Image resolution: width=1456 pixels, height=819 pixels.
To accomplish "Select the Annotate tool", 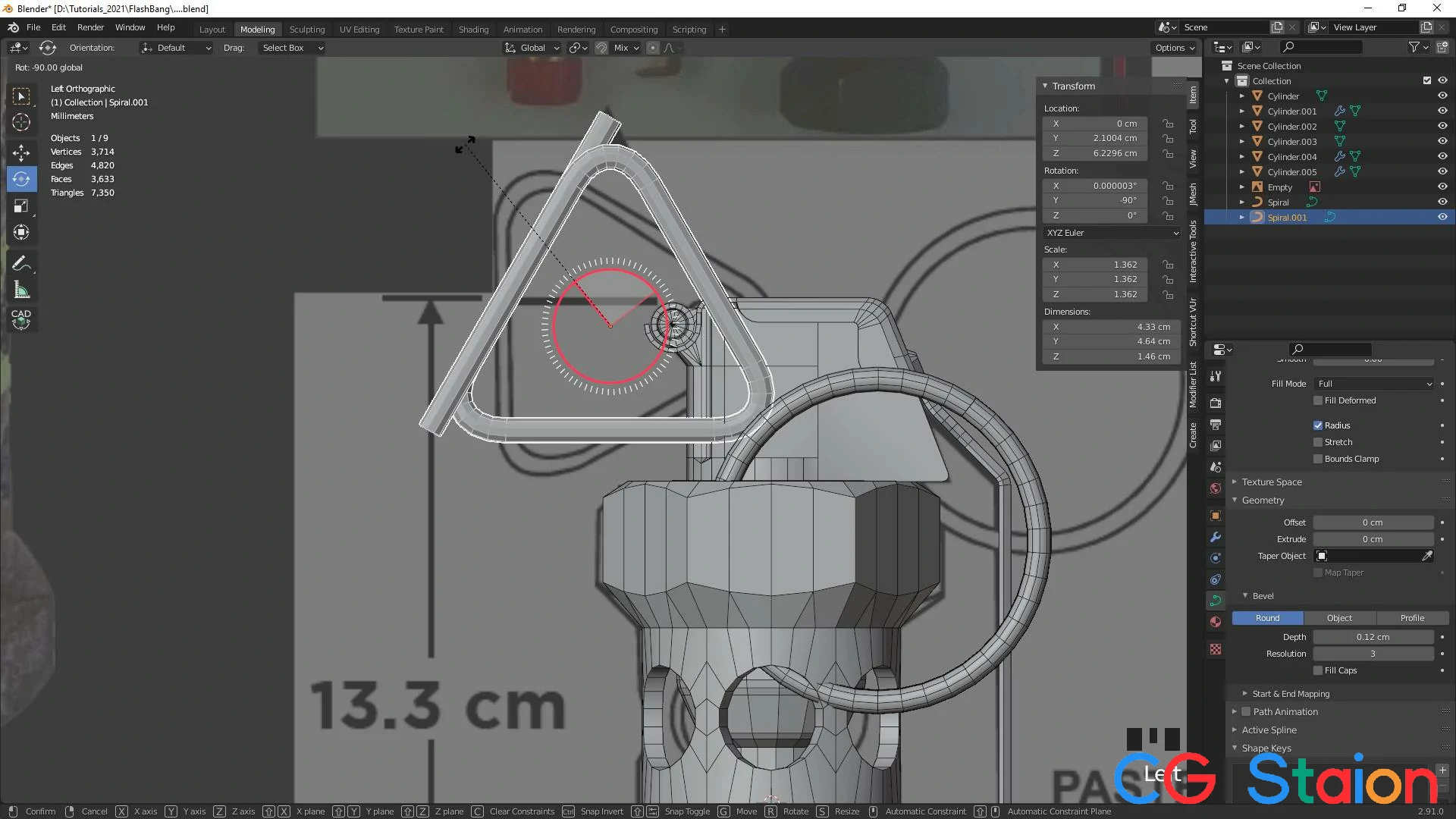I will [x=21, y=262].
